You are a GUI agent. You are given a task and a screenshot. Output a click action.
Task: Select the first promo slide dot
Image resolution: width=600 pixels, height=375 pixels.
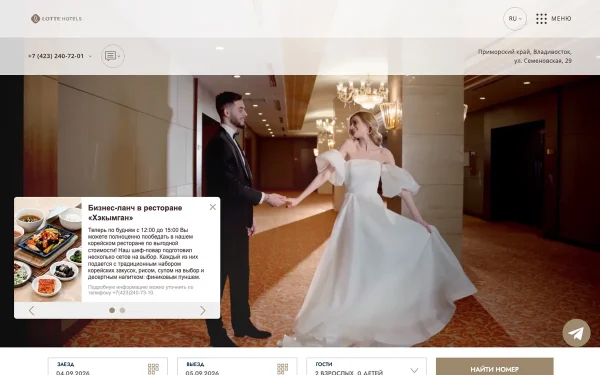point(112,310)
